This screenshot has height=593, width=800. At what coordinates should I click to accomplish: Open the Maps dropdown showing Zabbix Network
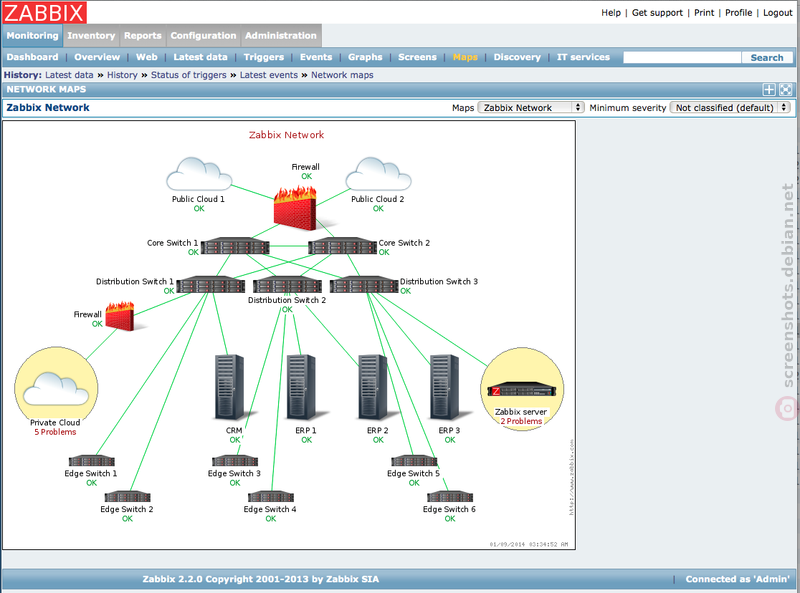[531, 108]
